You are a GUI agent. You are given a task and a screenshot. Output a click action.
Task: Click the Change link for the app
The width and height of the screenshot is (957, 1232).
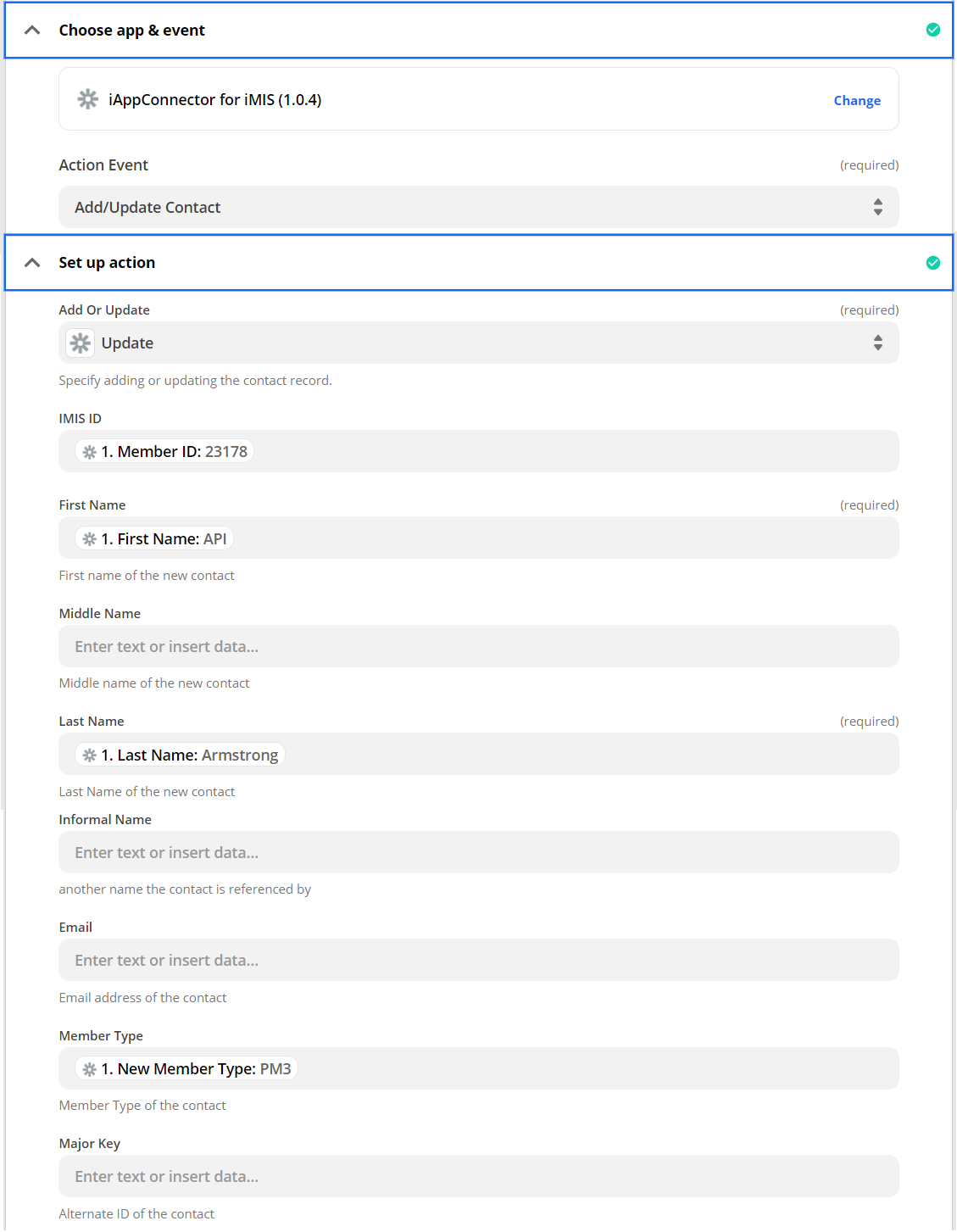click(x=857, y=101)
